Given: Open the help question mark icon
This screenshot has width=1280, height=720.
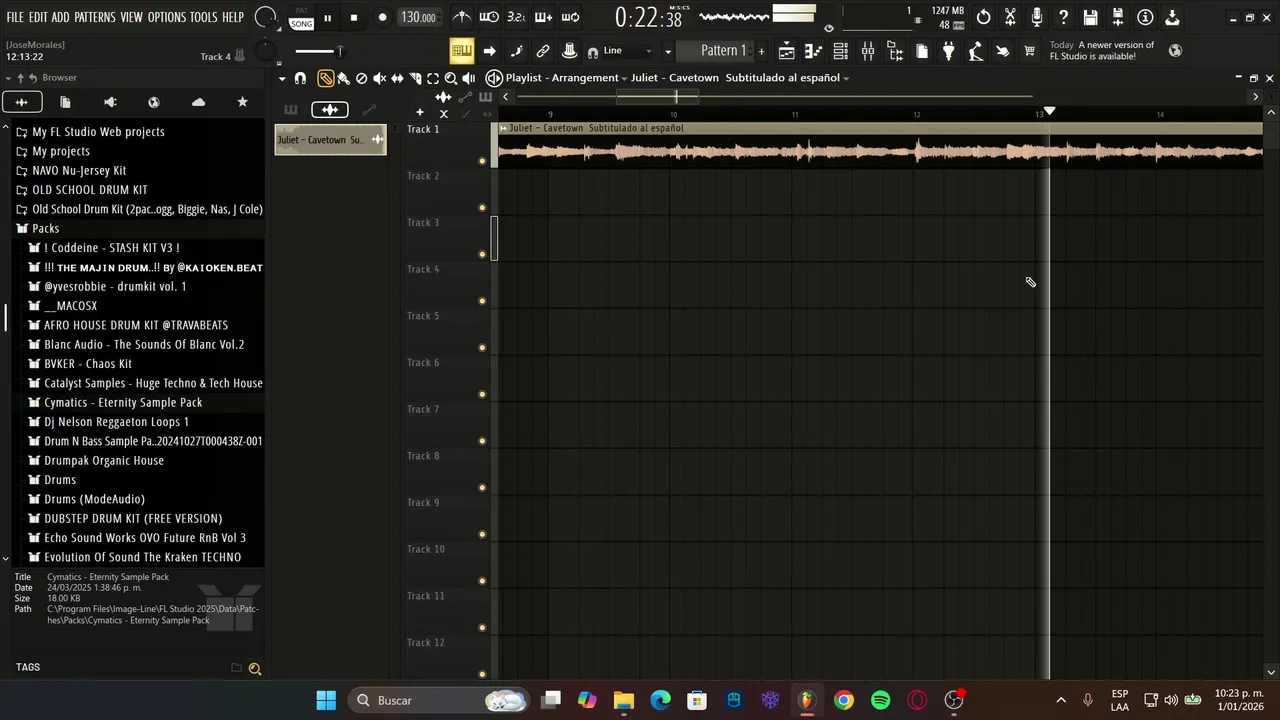Looking at the screenshot, I should tap(1063, 17).
